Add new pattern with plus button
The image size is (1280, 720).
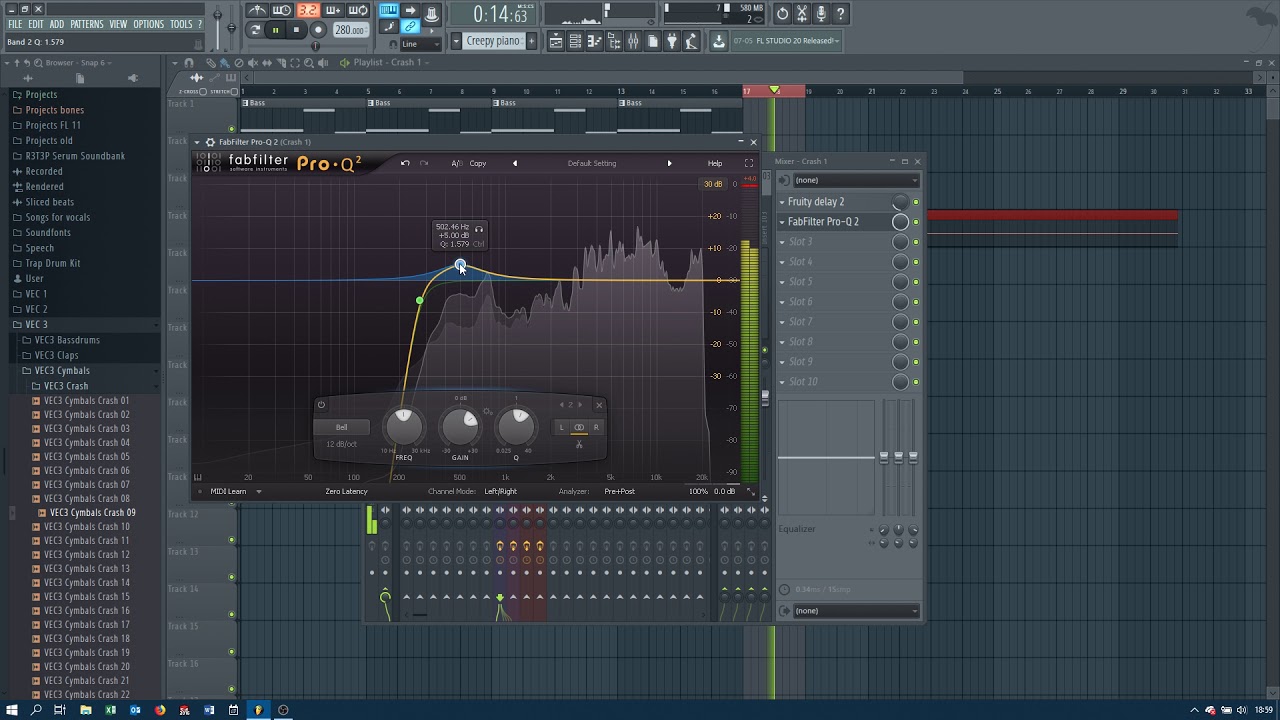click(531, 41)
